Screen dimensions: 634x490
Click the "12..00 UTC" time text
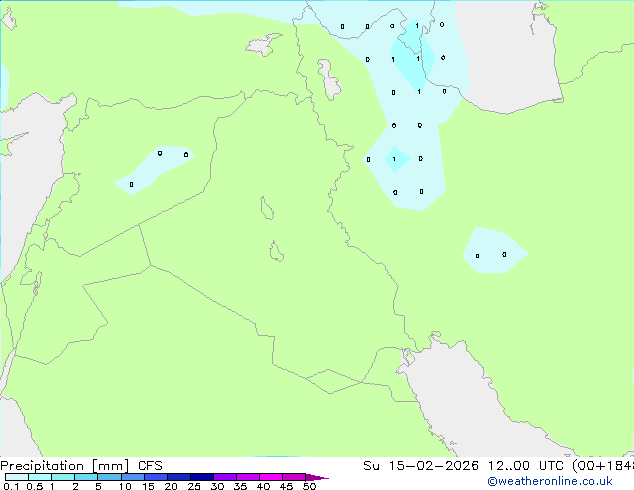(x=526, y=466)
